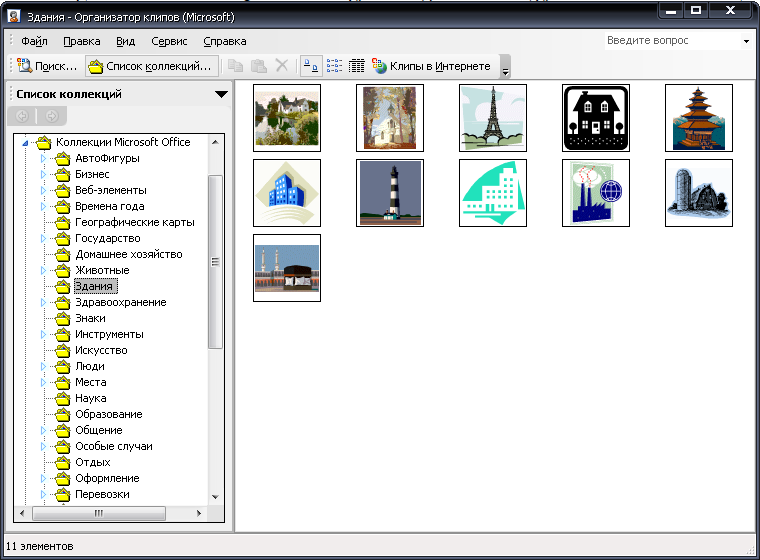This screenshot has height=560, width=760.
Task: Open the help question dropdown arrow
Action: pyautogui.click(x=746, y=41)
